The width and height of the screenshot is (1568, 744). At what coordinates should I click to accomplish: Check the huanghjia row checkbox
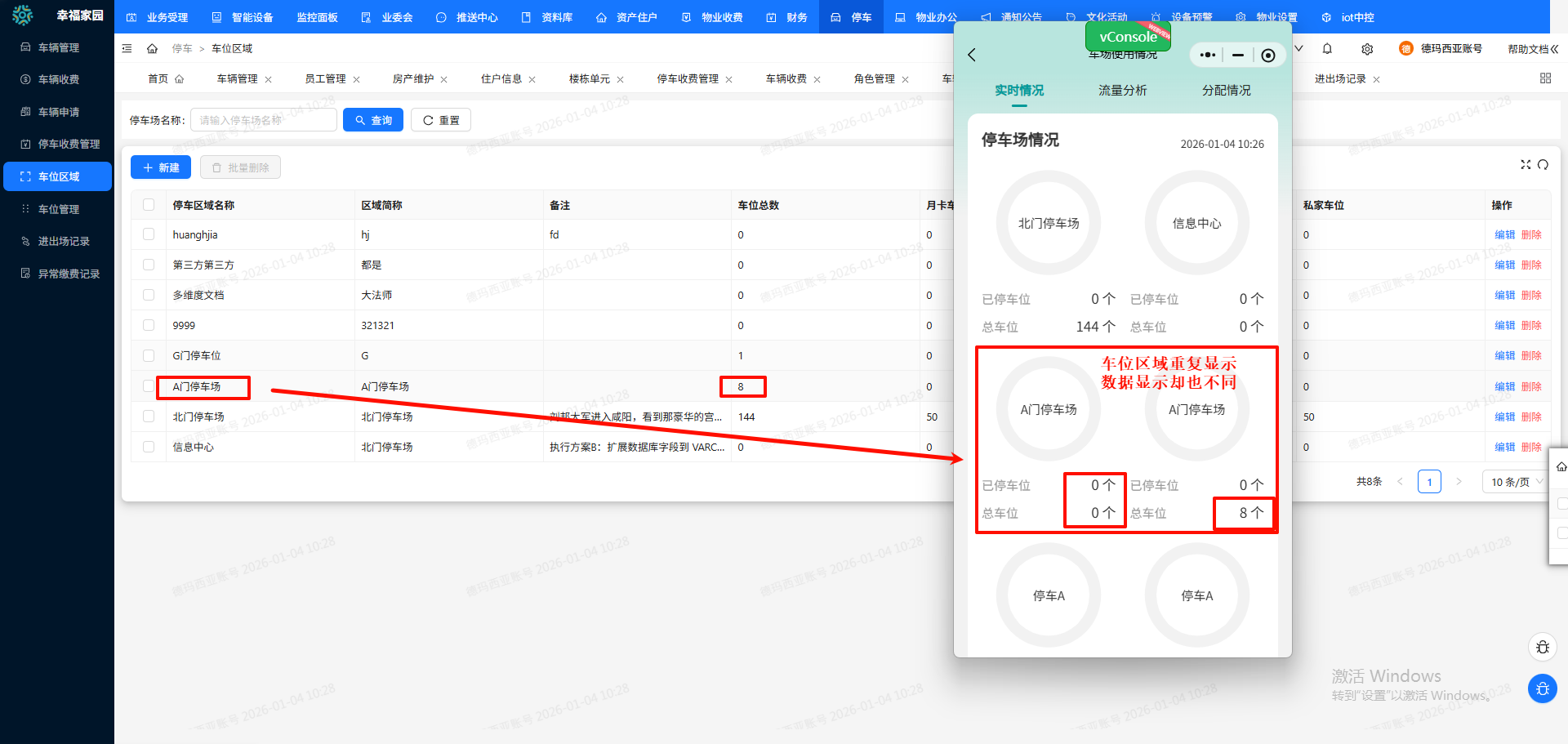(149, 234)
